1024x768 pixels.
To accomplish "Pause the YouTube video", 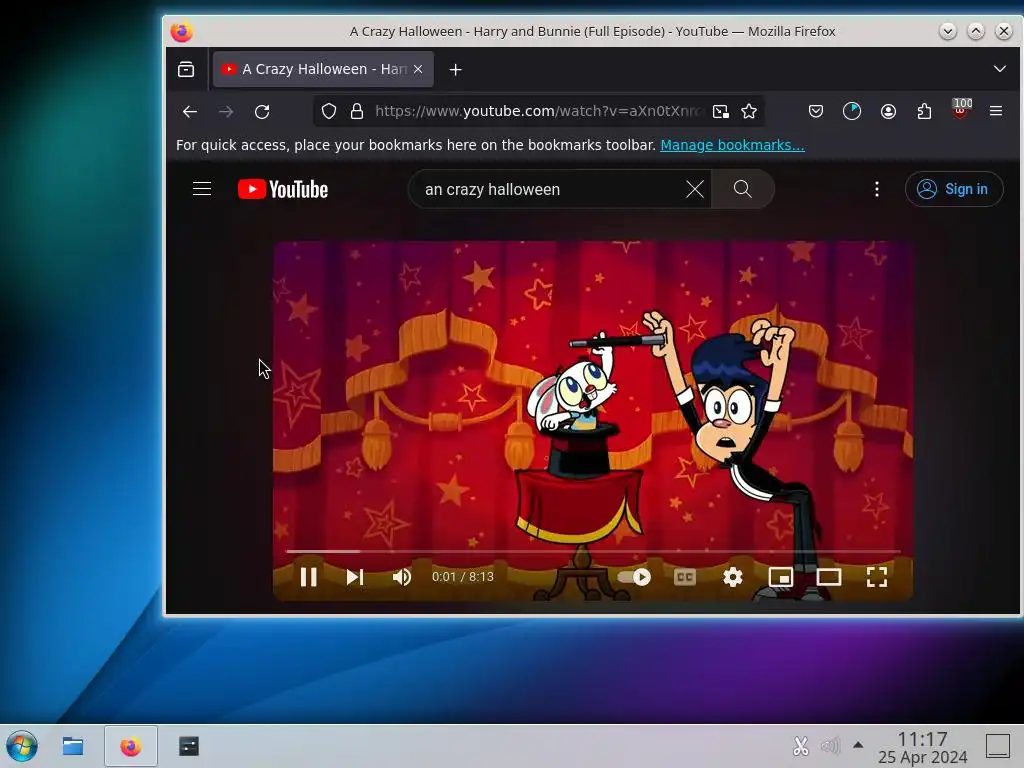I will click(x=308, y=577).
